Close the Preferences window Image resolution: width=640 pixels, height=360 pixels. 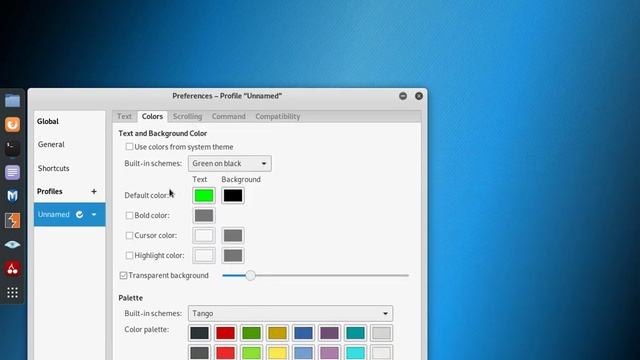tap(419, 96)
